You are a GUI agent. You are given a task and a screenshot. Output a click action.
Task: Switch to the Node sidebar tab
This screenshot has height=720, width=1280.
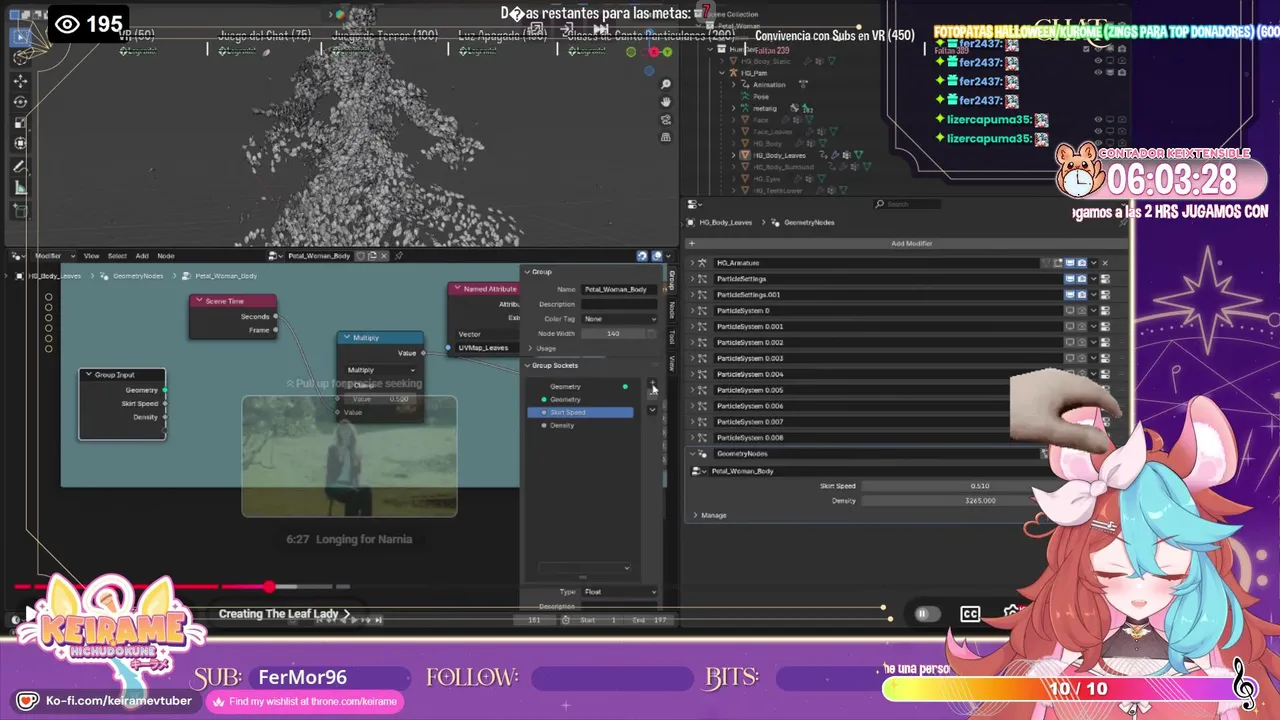672,310
